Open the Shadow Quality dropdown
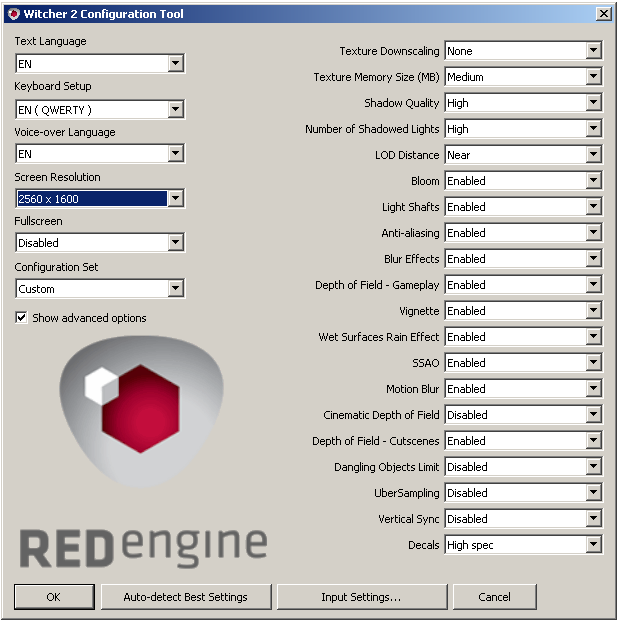617x620 pixels. tap(523, 103)
